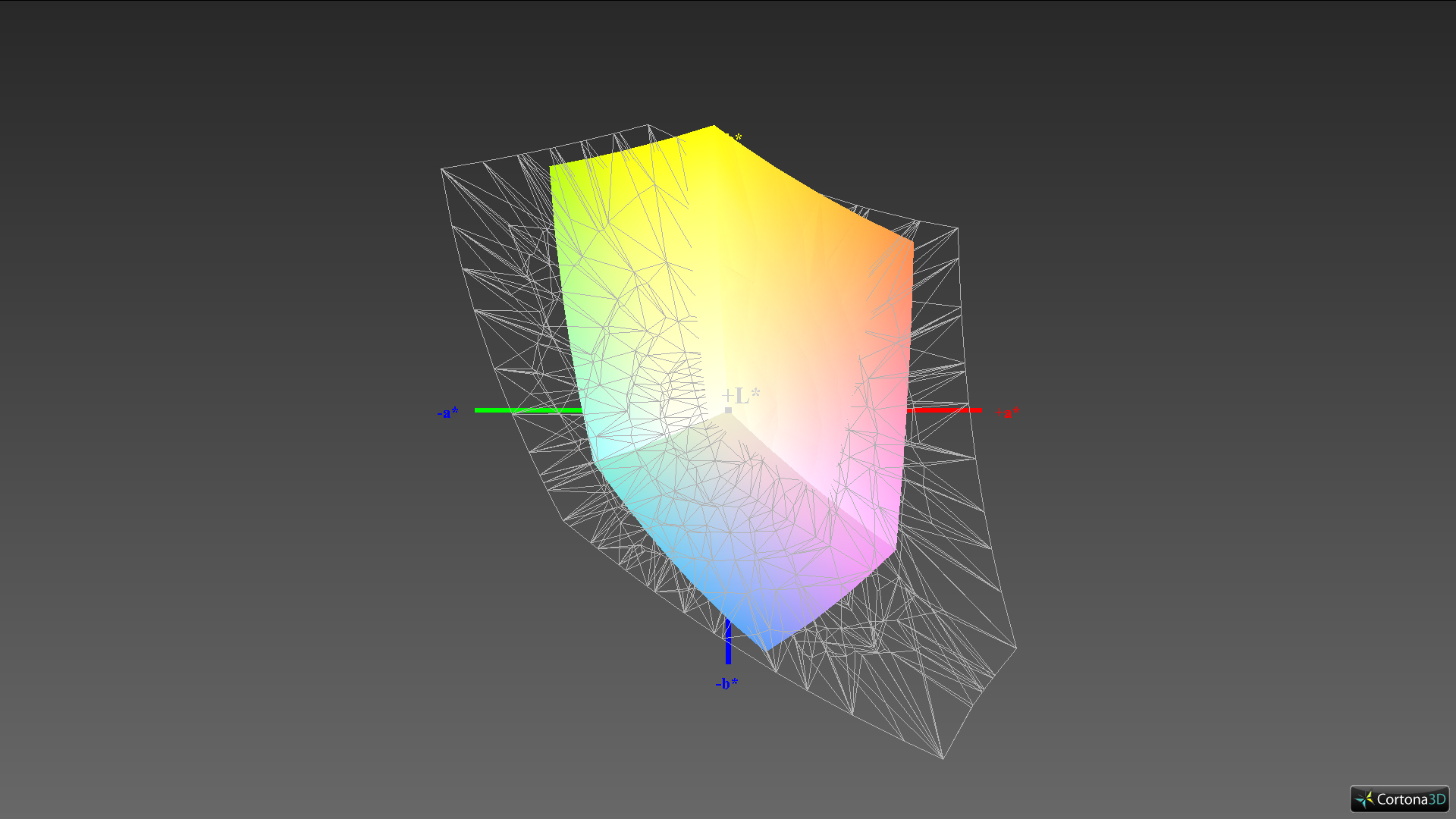Click the Cortona3D logo button
Screen dimensions: 1456x819
click(1399, 799)
